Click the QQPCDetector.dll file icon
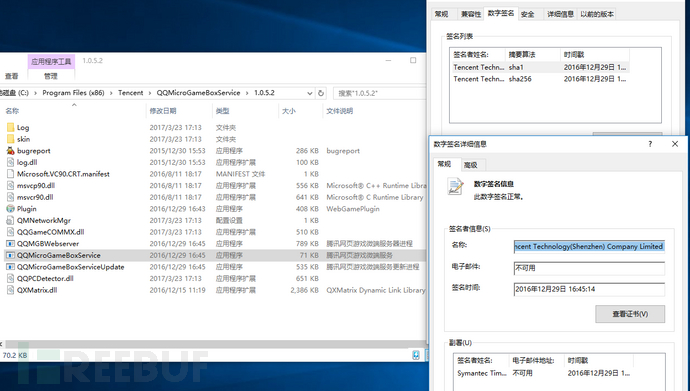The height and width of the screenshot is (391, 690). click(11, 278)
